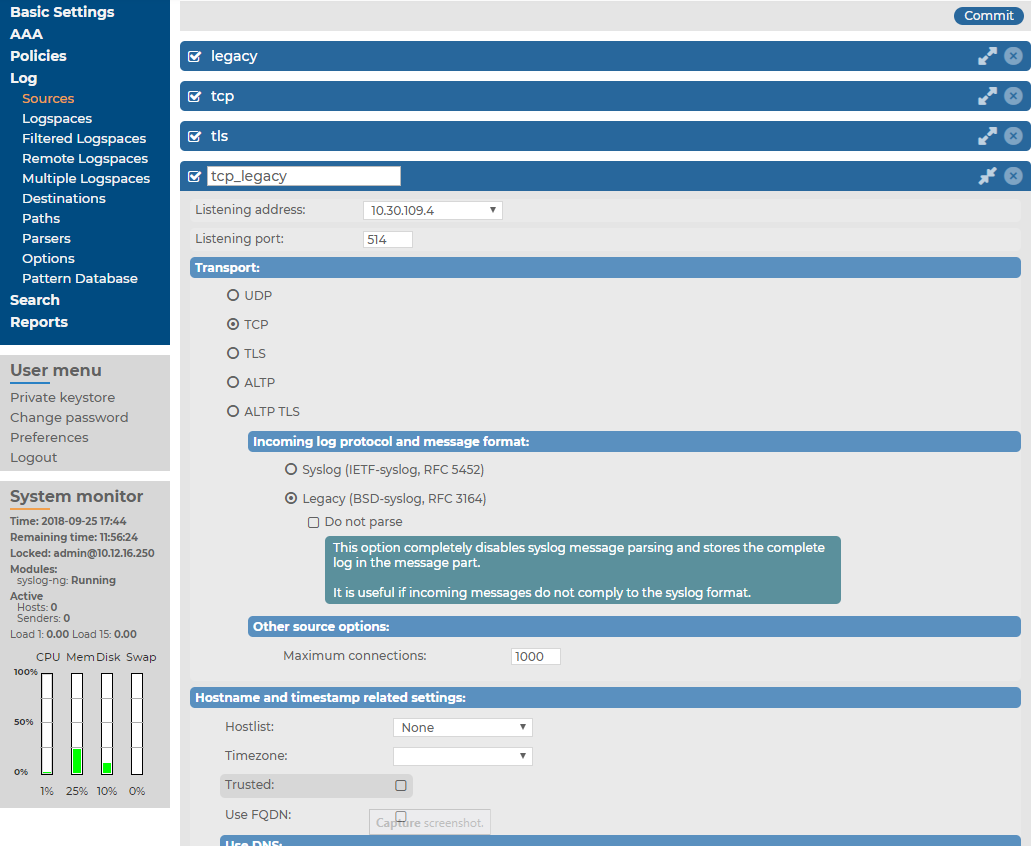The width and height of the screenshot is (1032, 846).
Task: Open the Listening address dropdown
Action: coord(432,211)
